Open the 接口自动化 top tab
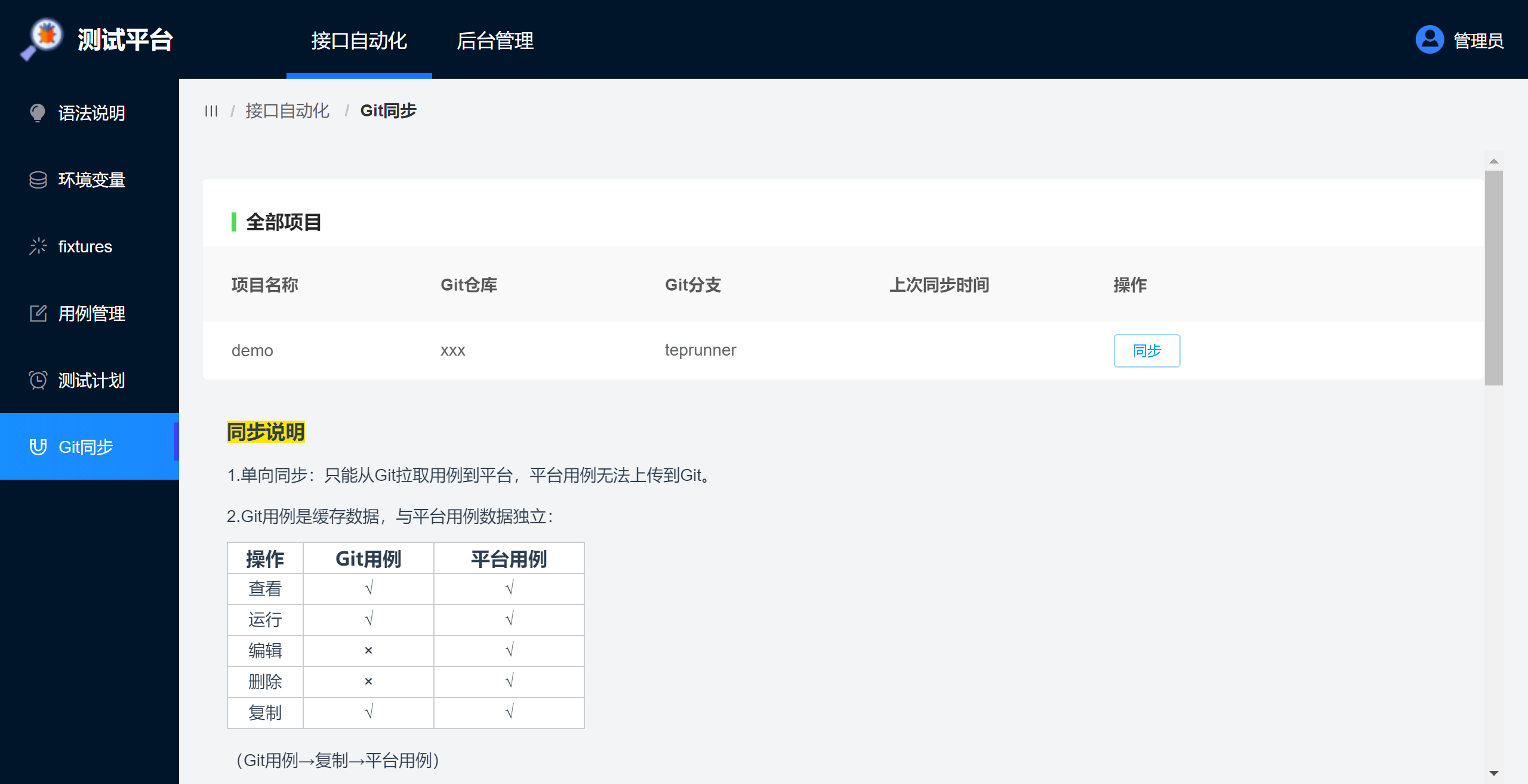This screenshot has height=784, width=1528. point(359,41)
